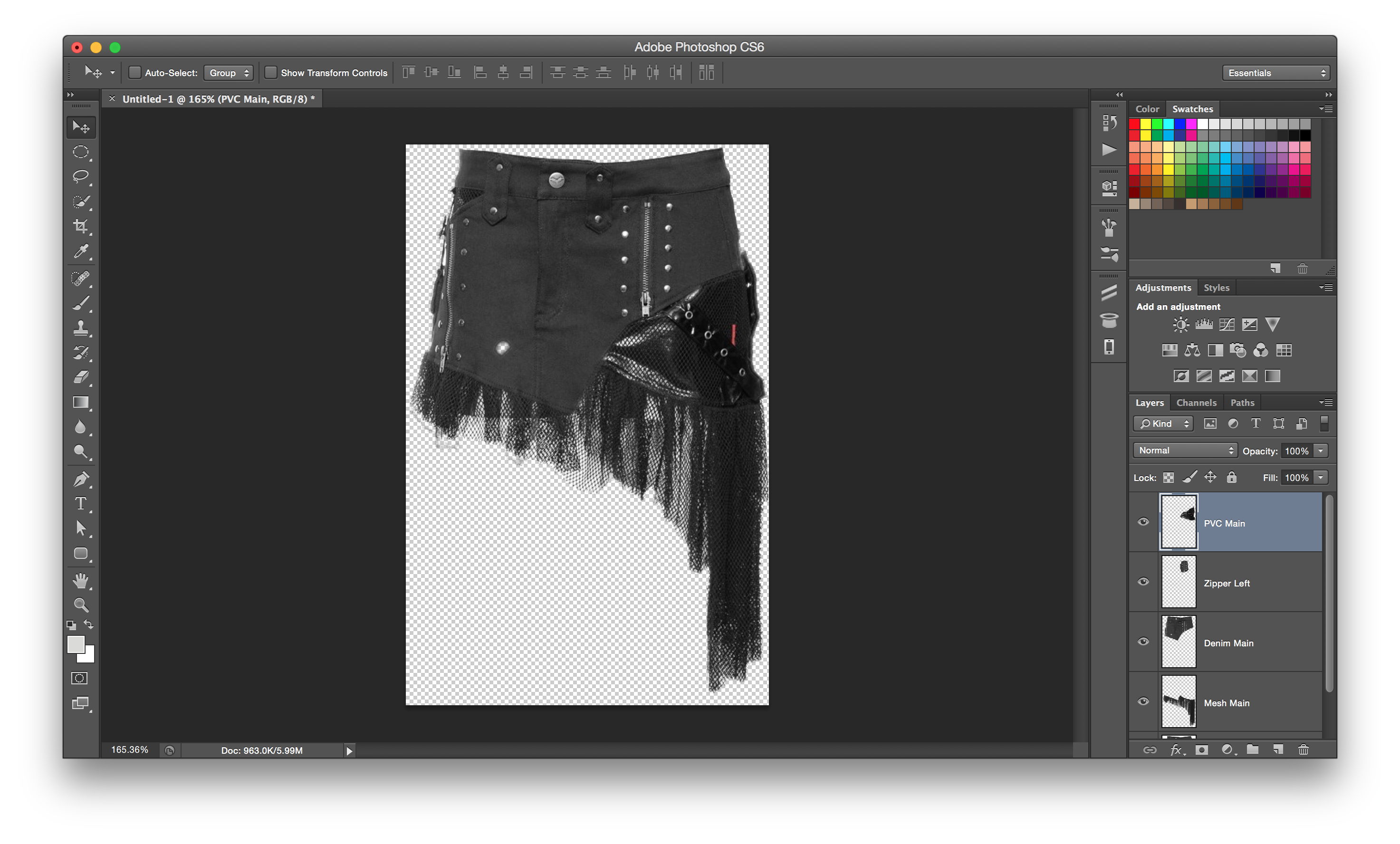Click the foreground color box

pos(76,644)
